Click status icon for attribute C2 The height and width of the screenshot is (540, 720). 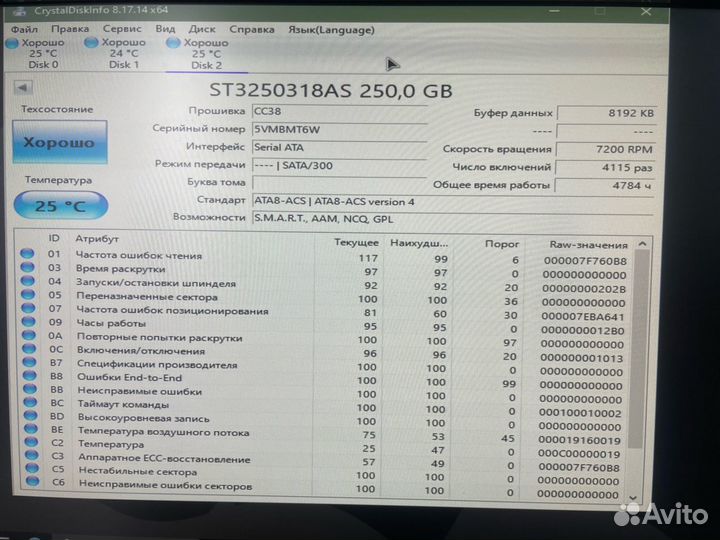31,442
